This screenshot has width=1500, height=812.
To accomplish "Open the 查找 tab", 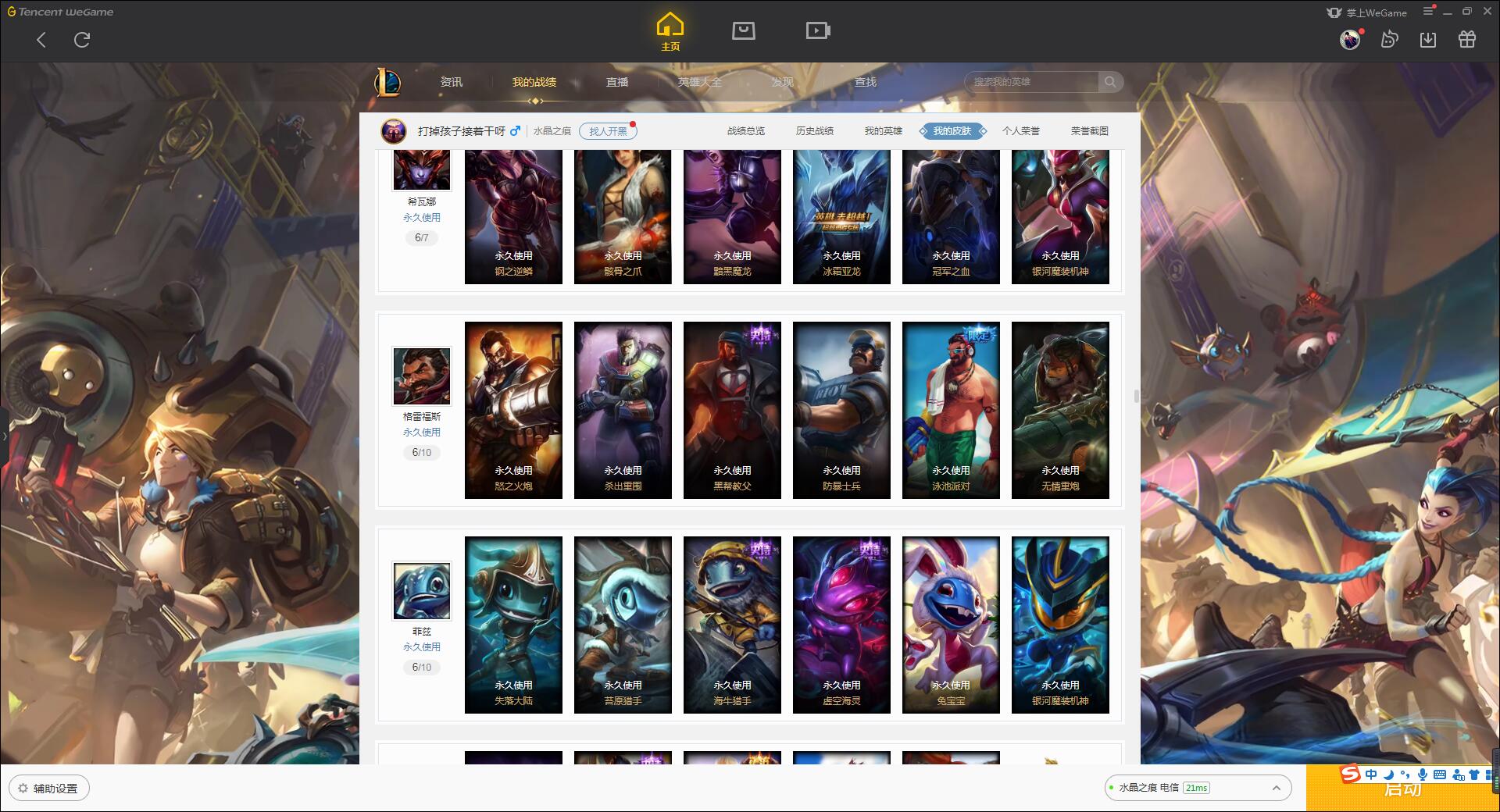I will [866, 82].
